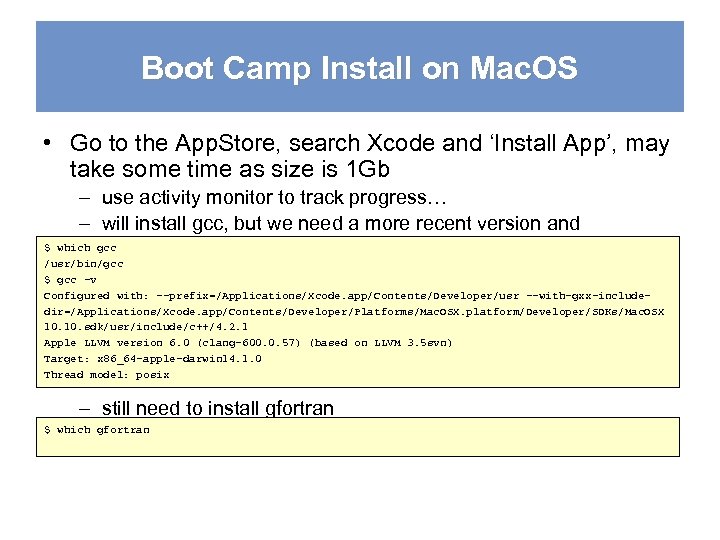Click the slide title 'Boot Camp Install on Mac.OS'
This screenshot has height=540, width=720.
click(359, 68)
